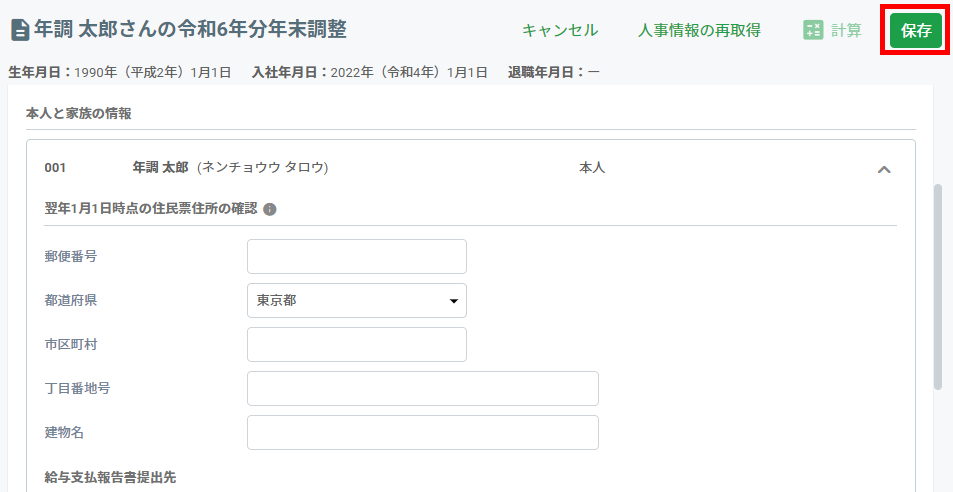This screenshot has width=953, height=492.
Task: Click the キャンセル link
Action: click(x=560, y=30)
